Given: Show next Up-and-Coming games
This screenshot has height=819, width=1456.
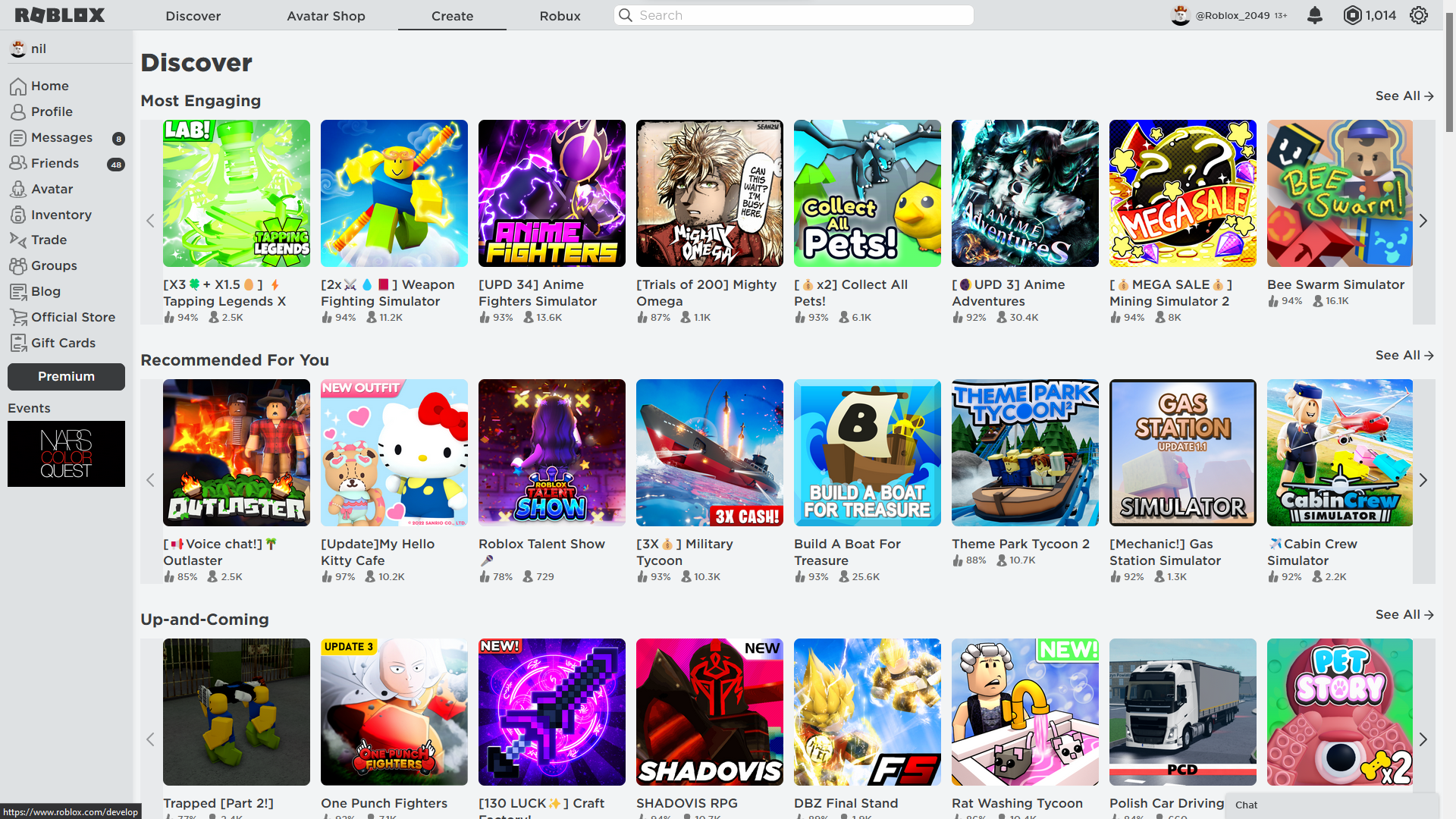Looking at the screenshot, I should point(1423,740).
